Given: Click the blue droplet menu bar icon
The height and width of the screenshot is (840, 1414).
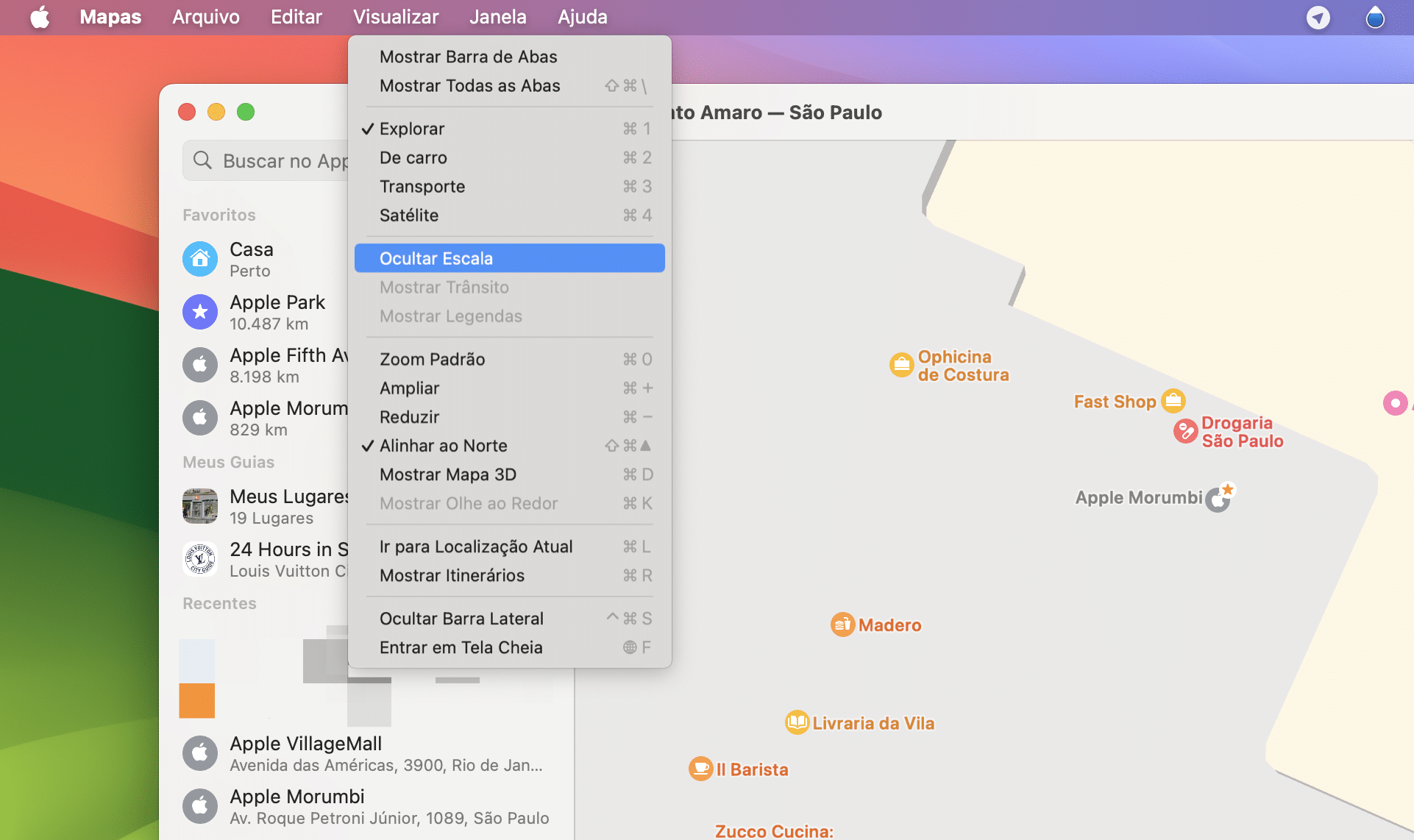Looking at the screenshot, I should 1374,17.
